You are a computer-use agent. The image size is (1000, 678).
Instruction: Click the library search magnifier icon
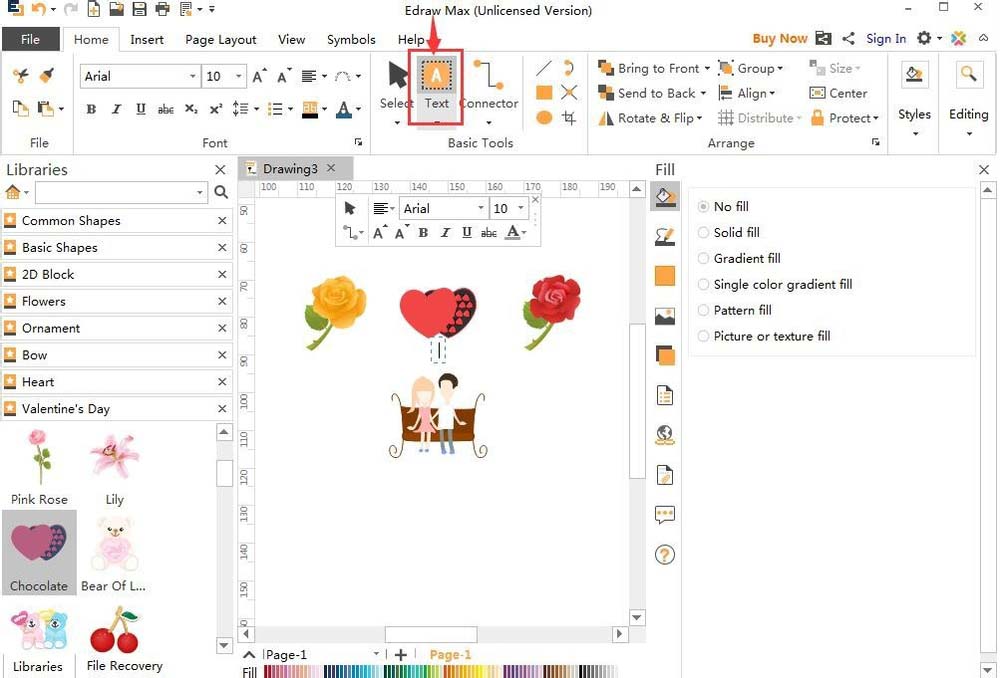pos(221,193)
